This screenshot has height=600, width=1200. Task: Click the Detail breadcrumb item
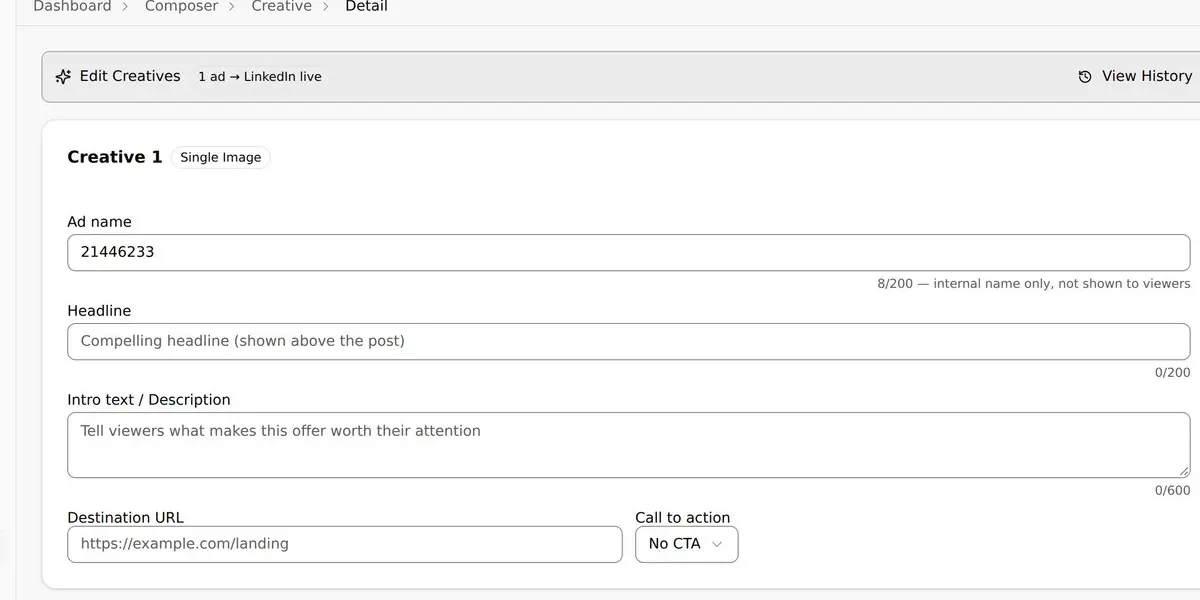click(x=366, y=6)
